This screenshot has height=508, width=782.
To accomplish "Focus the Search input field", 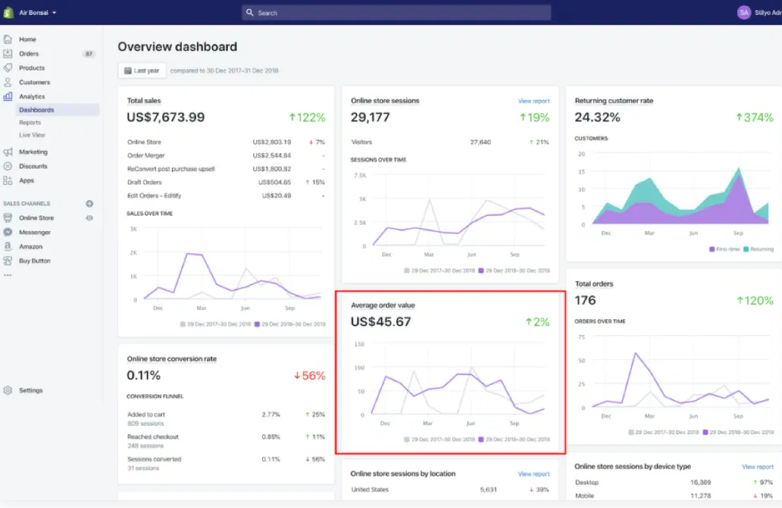I will point(396,12).
